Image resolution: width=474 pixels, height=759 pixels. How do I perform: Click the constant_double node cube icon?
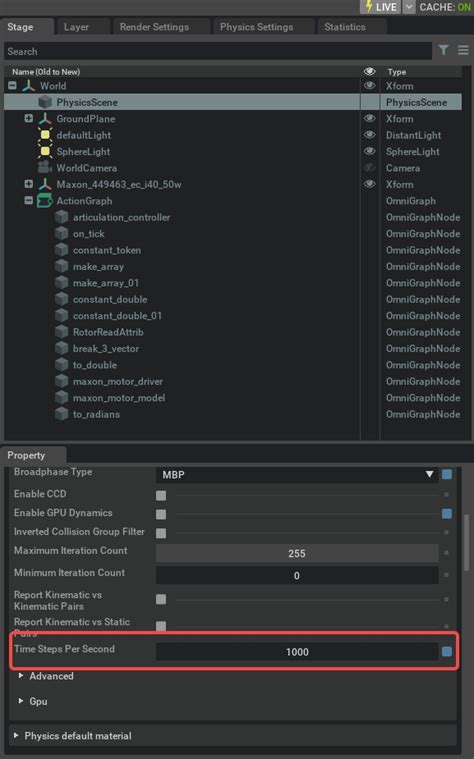point(61,300)
